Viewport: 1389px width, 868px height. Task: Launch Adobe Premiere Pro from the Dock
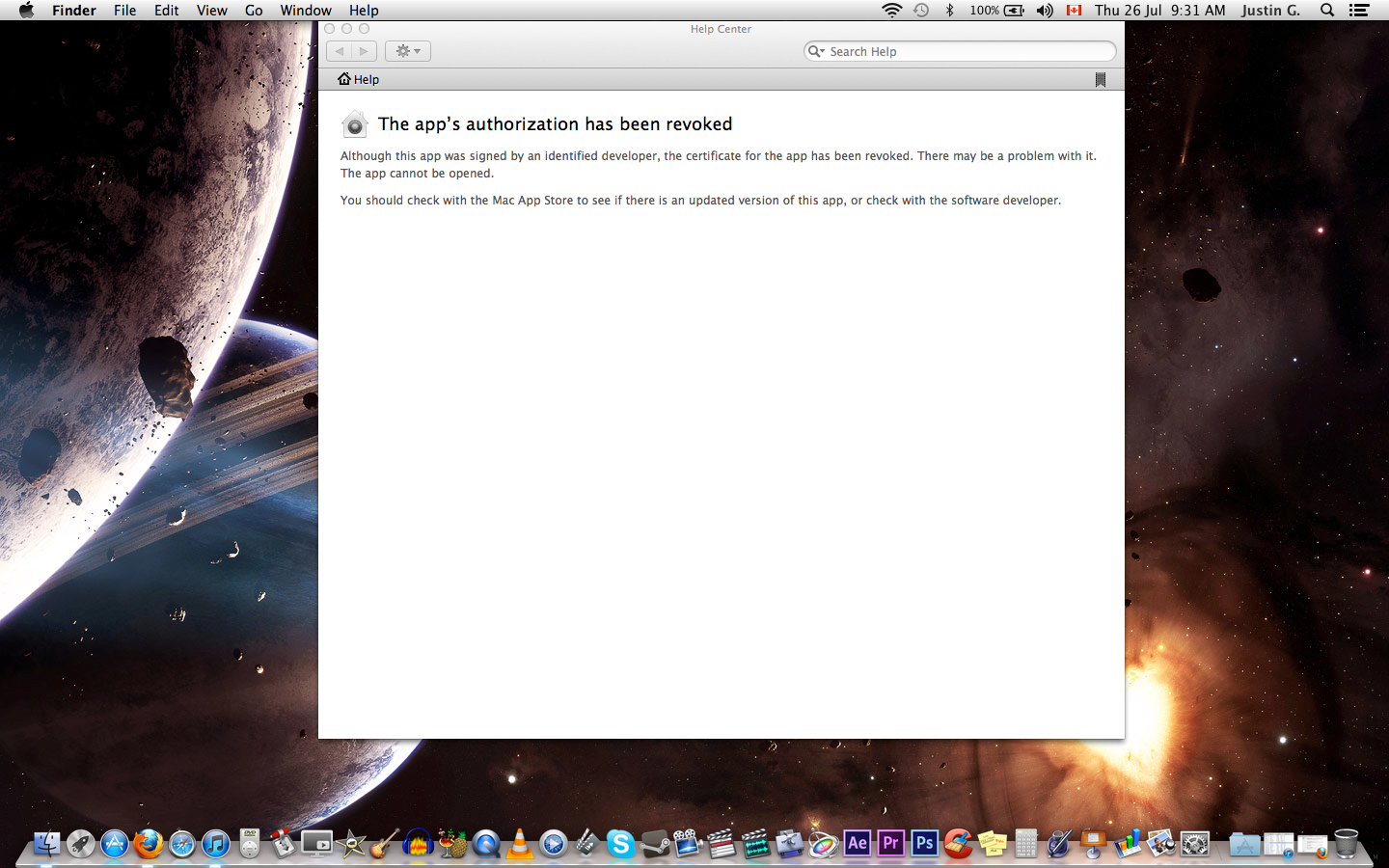click(x=890, y=843)
